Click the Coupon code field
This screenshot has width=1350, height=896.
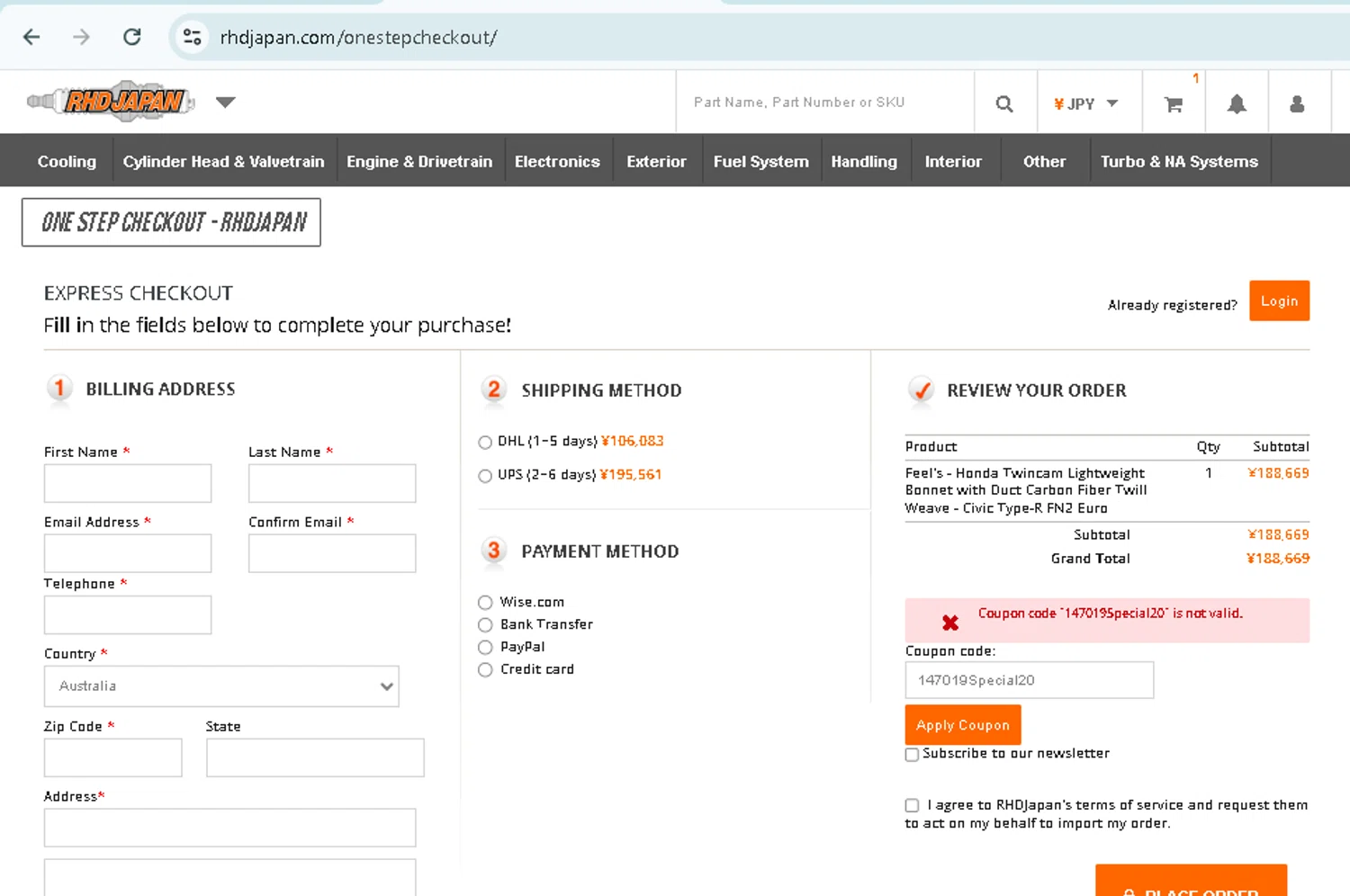(x=1030, y=680)
